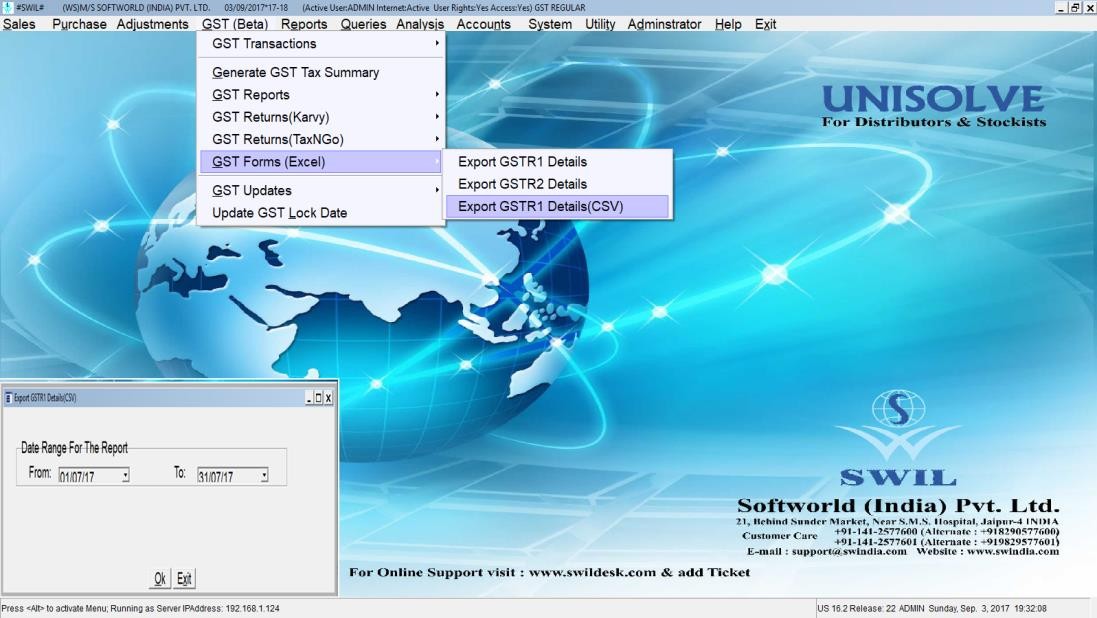This screenshot has width=1097, height=618.
Task: Click the UNISOLVE logo heading
Action: [933, 99]
